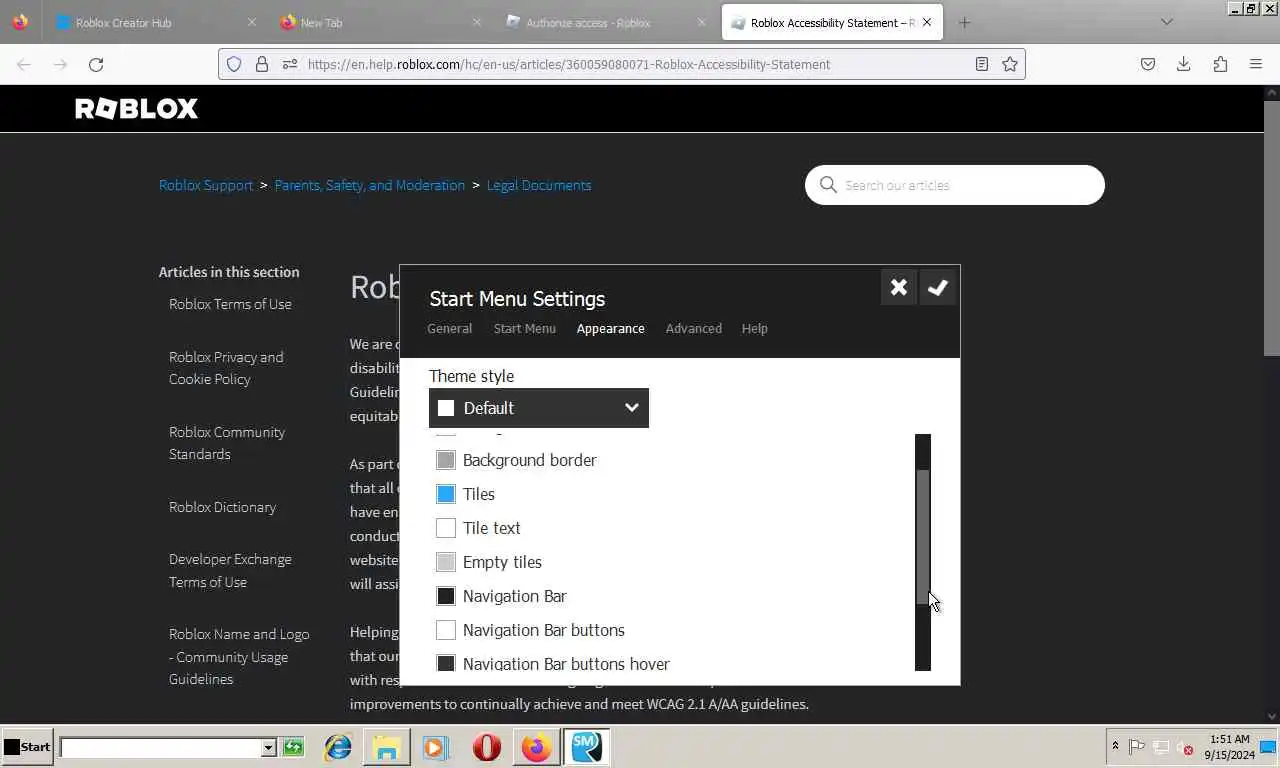Screen dimensions: 1280x768
Task: Click the Tile text color swatch
Action: coord(446,528)
